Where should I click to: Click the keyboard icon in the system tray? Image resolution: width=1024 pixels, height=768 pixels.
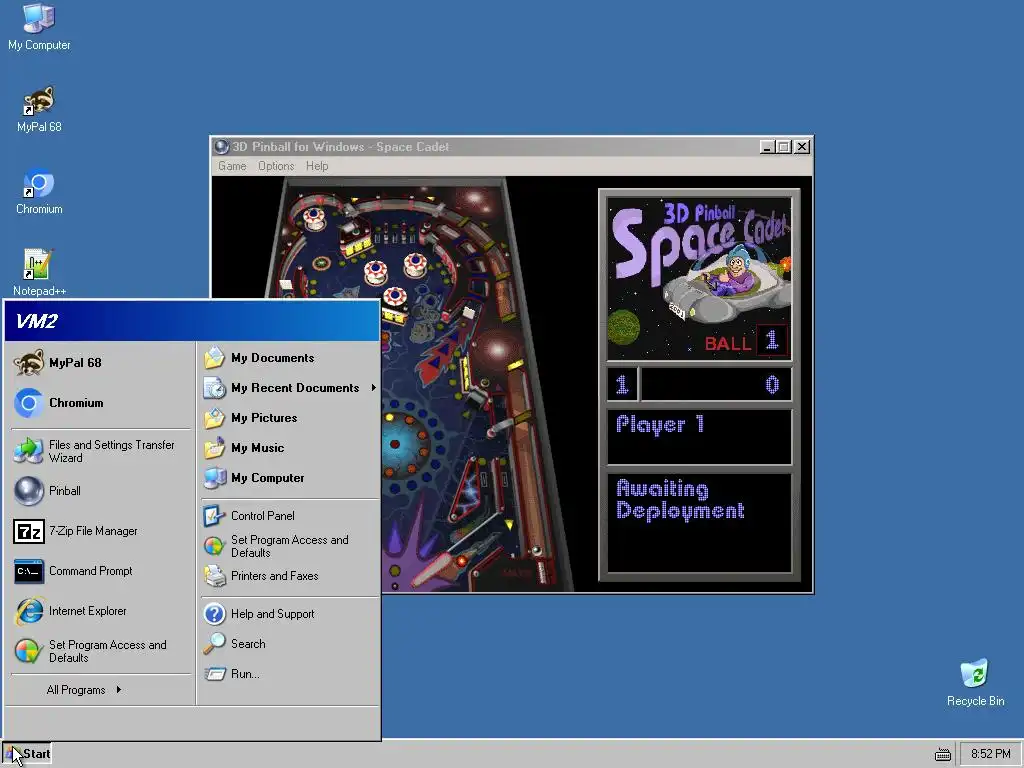(942, 754)
